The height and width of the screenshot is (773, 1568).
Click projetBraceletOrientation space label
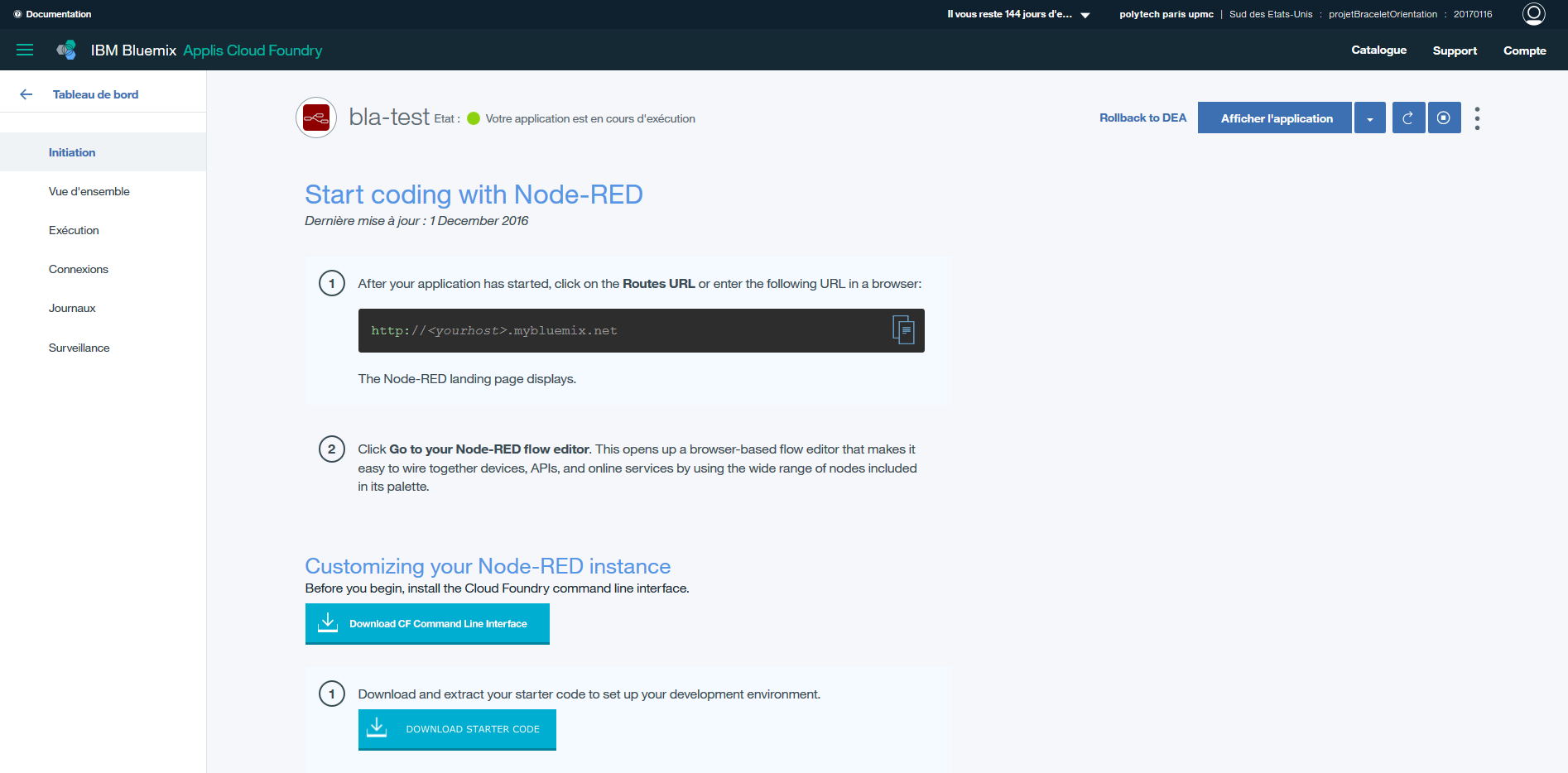1383,14
